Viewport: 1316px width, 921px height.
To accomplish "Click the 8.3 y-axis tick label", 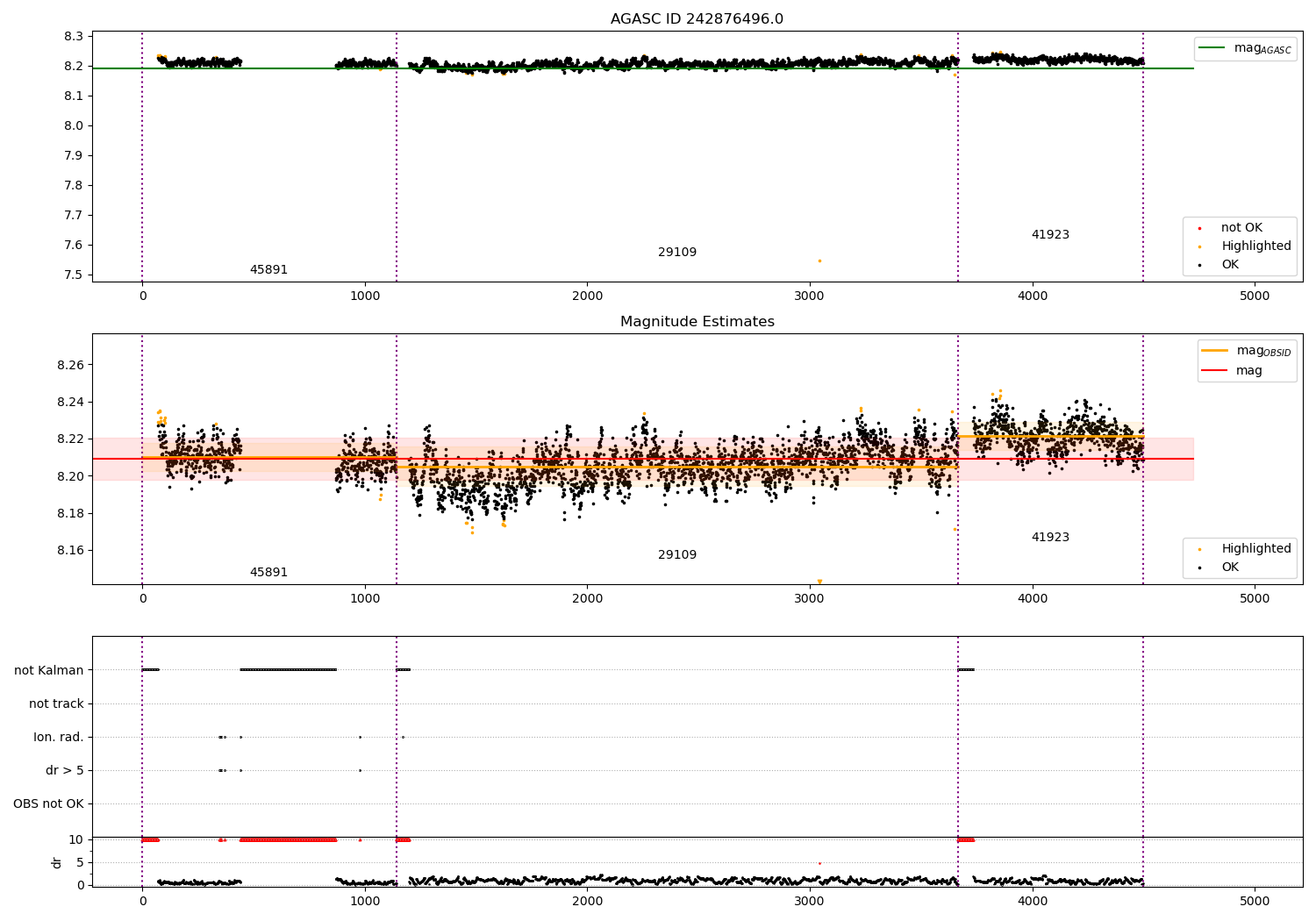I will [74, 37].
